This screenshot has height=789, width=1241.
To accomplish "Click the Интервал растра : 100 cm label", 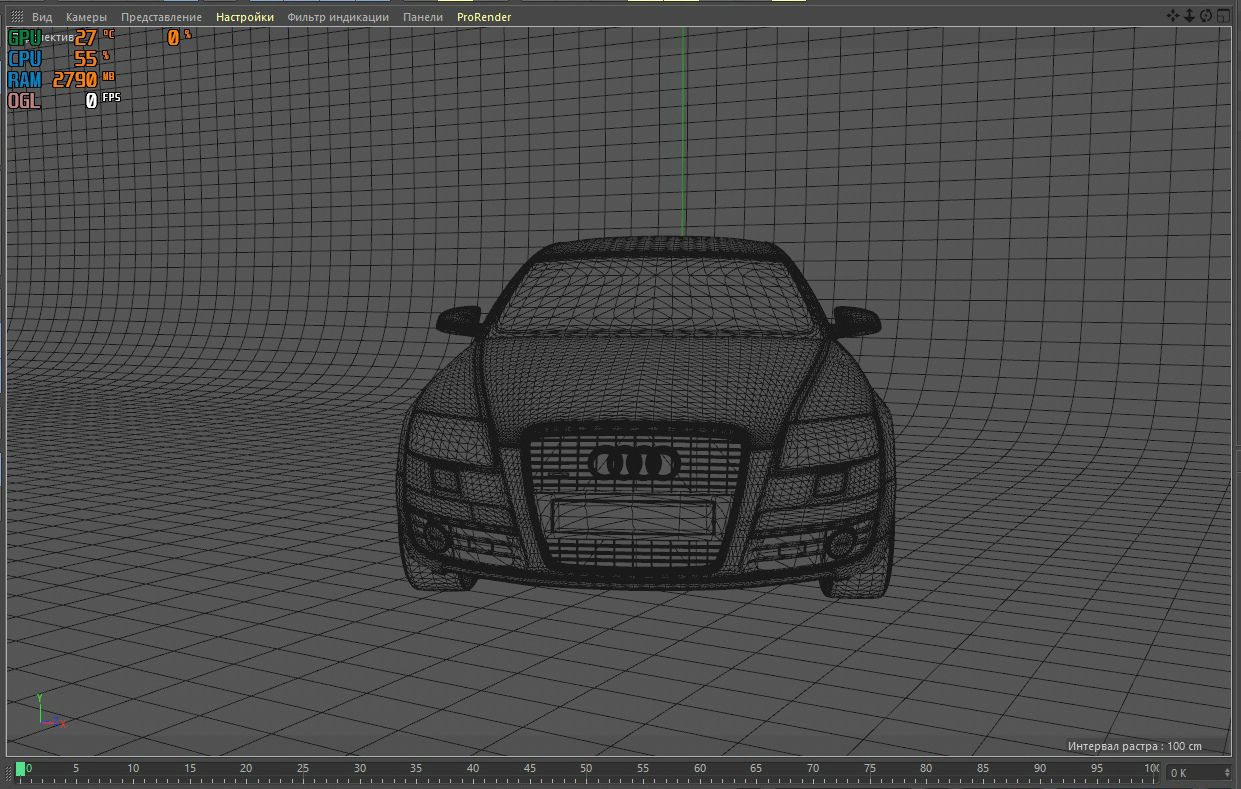I will (1134, 746).
